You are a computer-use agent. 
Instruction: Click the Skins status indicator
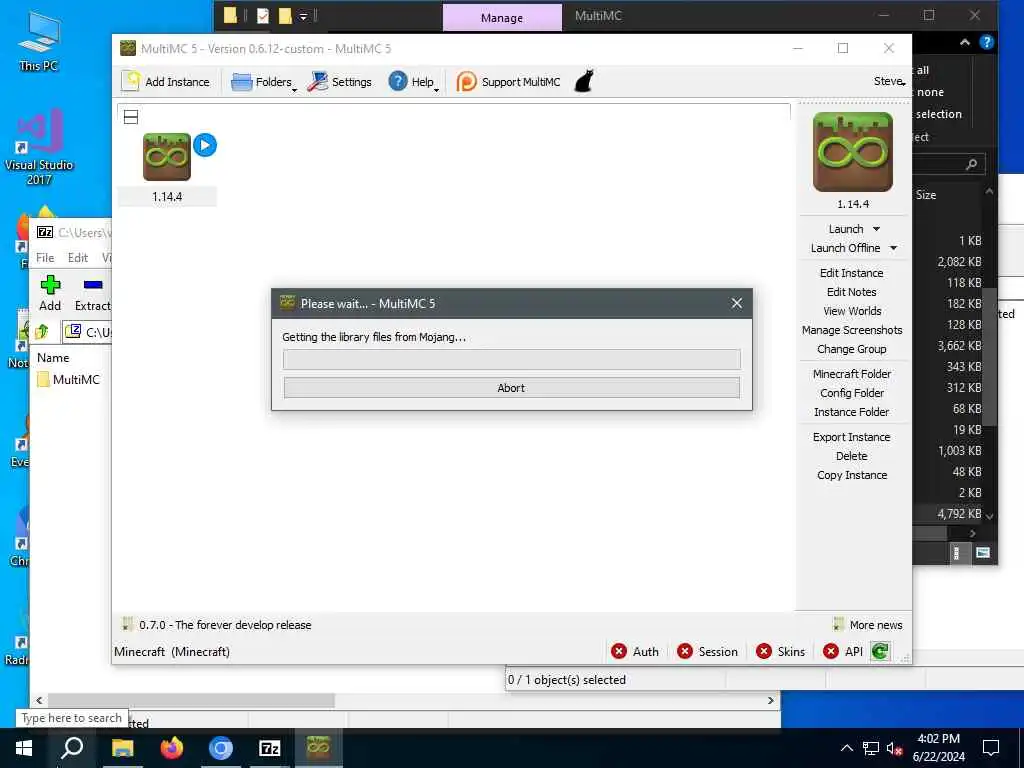tap(780, 652)
